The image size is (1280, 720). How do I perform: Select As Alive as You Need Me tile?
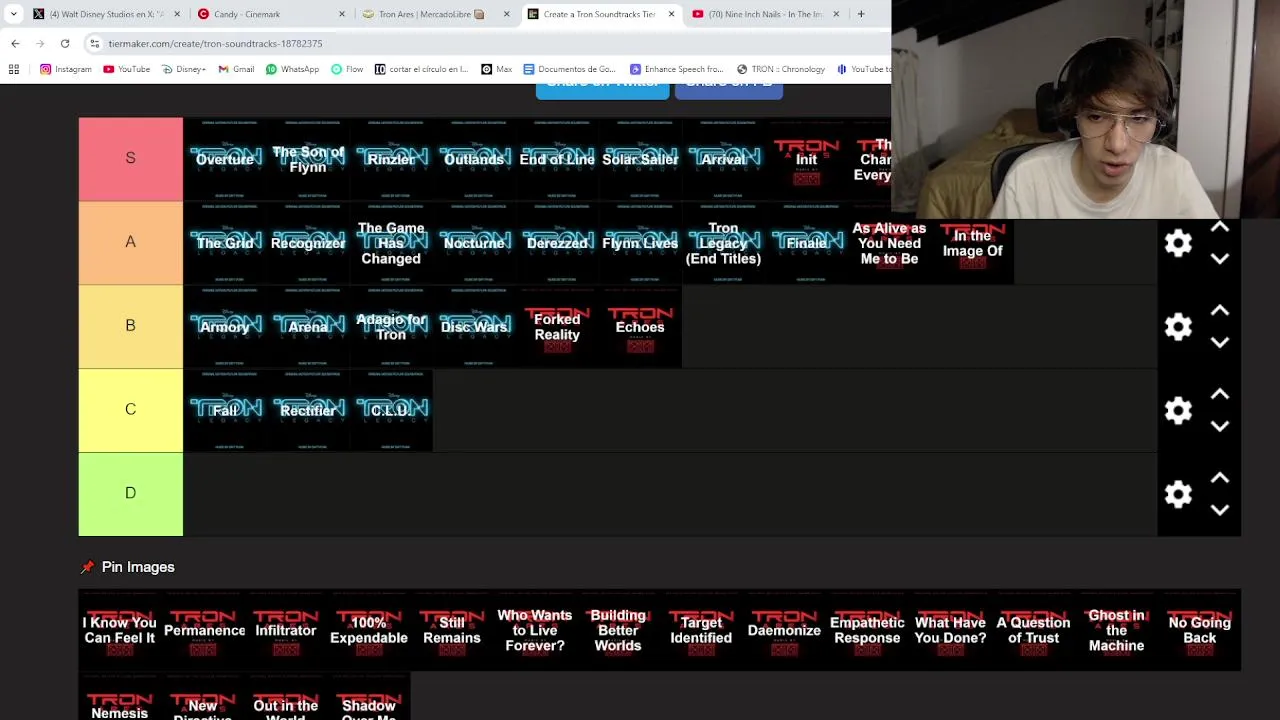click(x=889, y=243)
